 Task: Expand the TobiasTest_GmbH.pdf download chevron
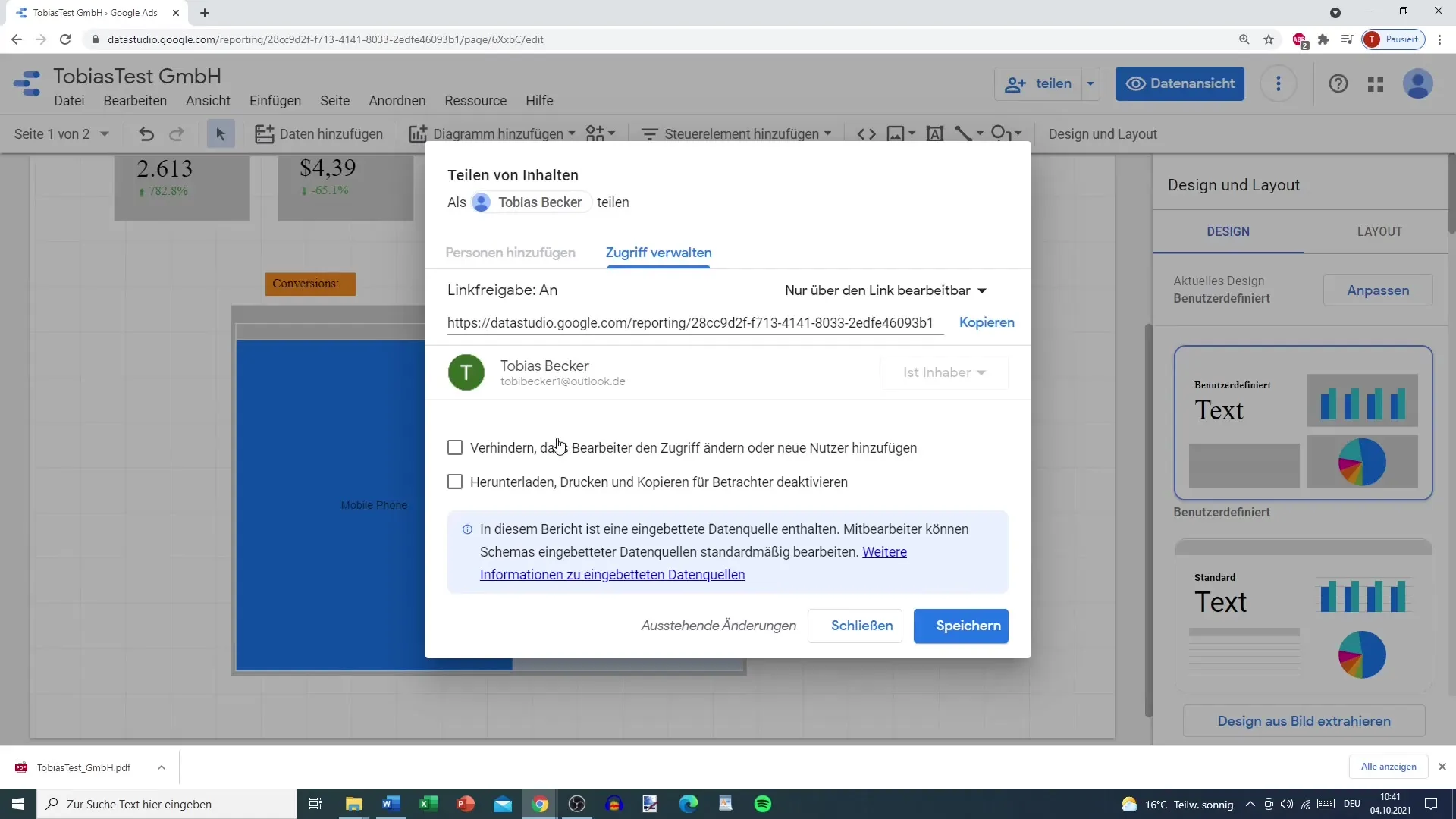pos(162,767)
